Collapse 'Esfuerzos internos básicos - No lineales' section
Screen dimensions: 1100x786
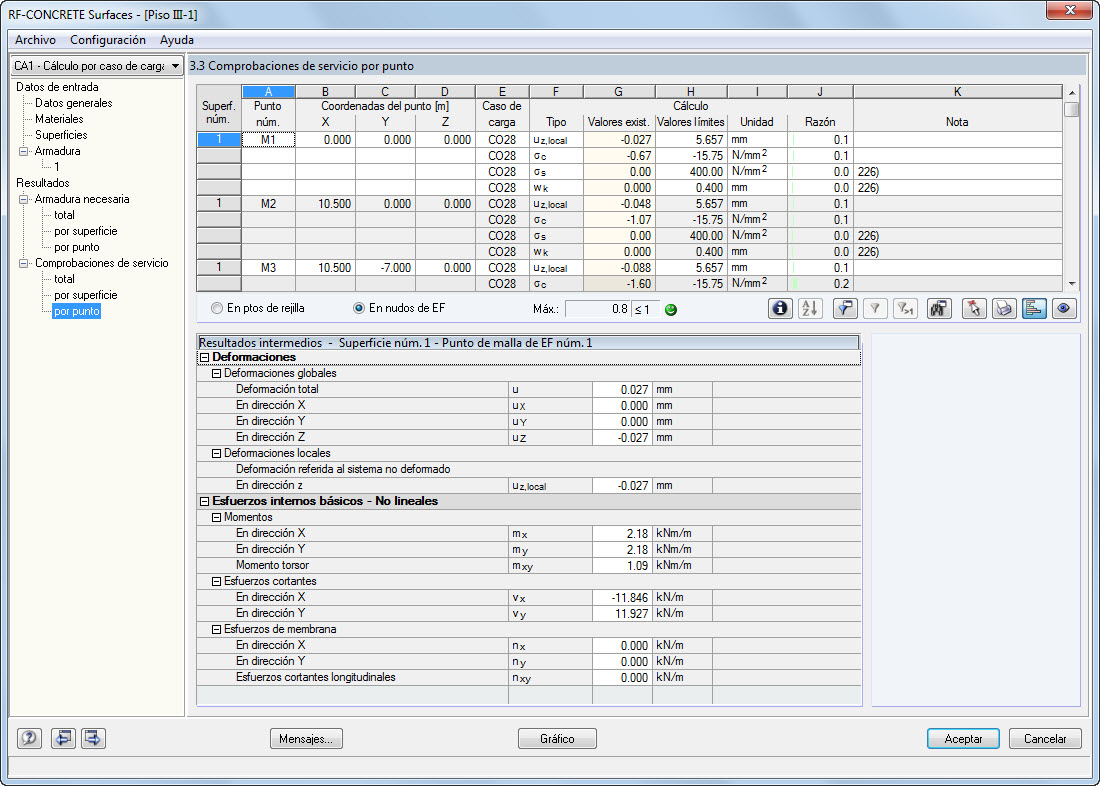point(204,501)
